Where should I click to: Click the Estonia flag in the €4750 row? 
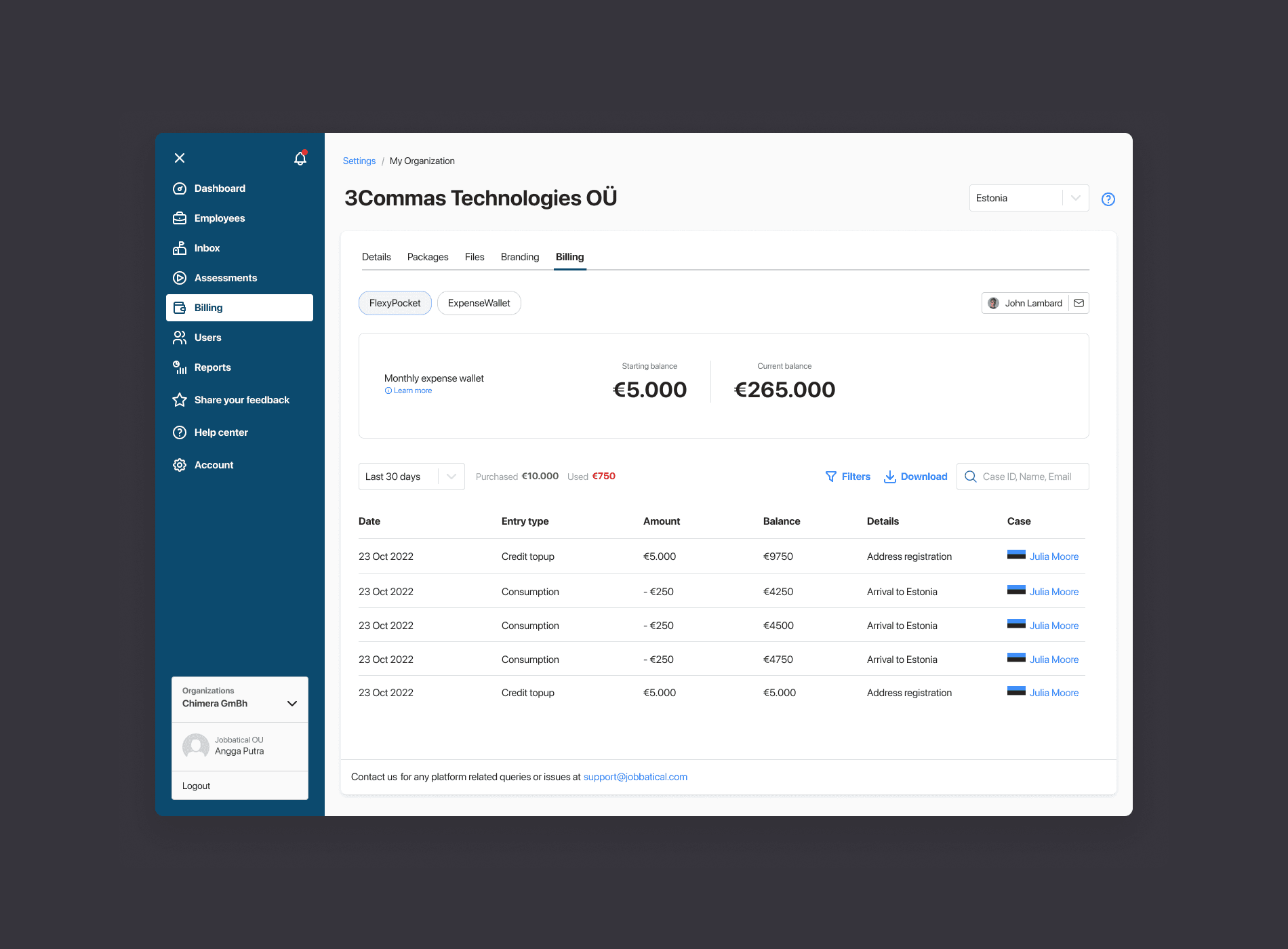tap(1016, 658)
